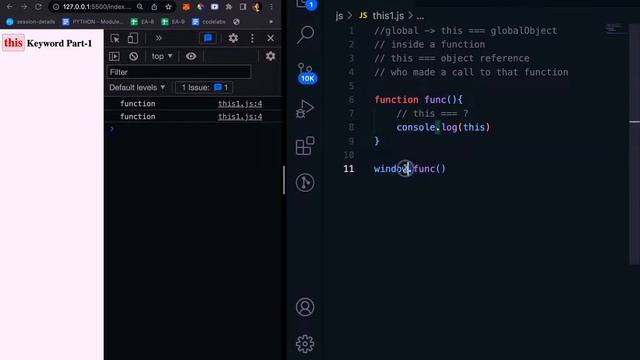Screen dimensions: 640x360
Task: Toggle the DevTools device toolbar
Action: click(132, 38)
